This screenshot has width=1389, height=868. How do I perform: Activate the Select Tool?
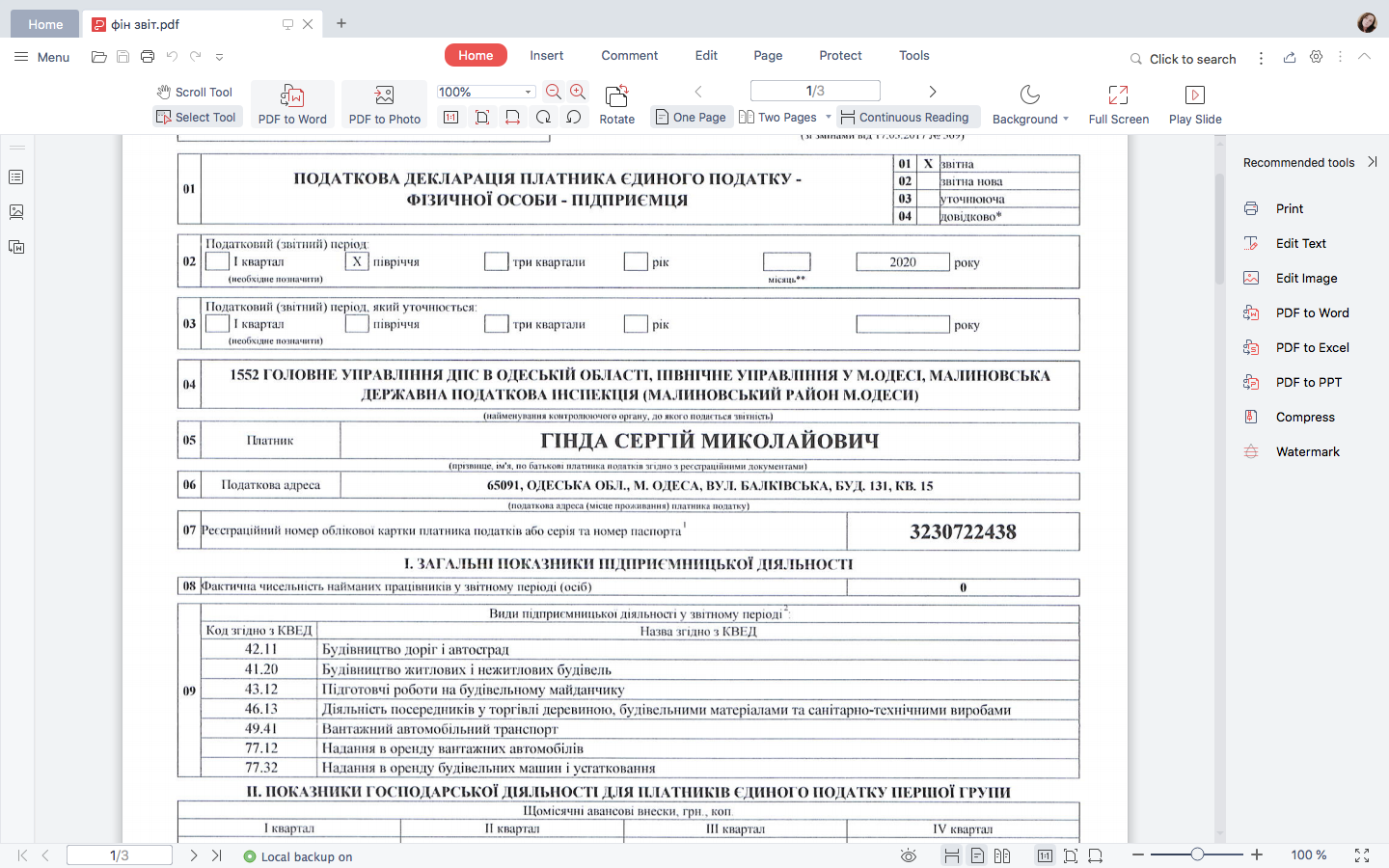click(x=196, y=117)
